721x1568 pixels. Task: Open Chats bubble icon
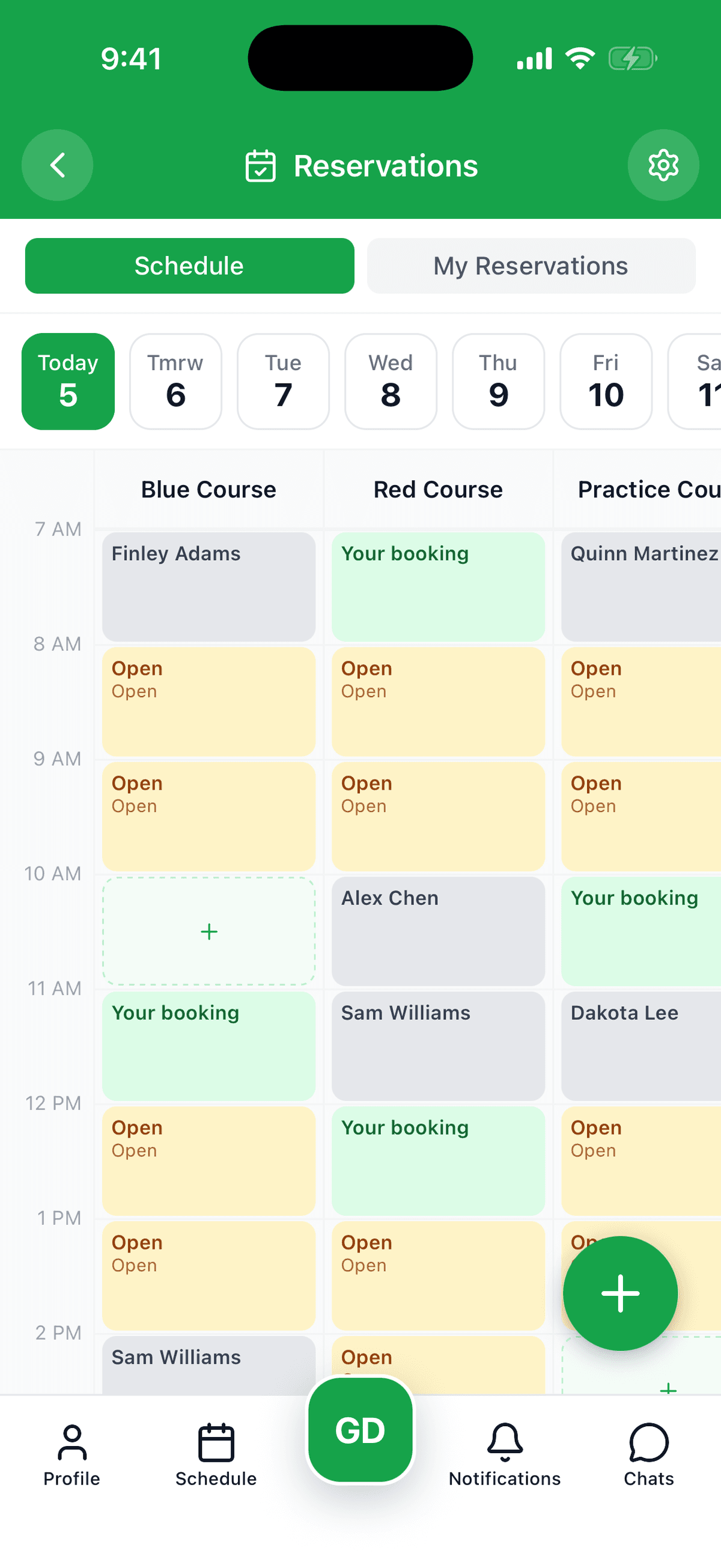(x=648, y=1456)
